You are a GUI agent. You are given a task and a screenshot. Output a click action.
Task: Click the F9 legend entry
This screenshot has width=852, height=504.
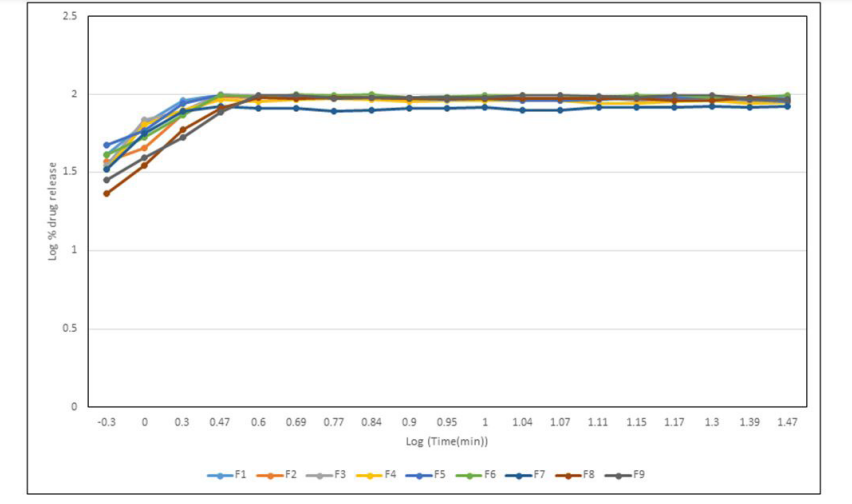pyautogui.click(x=625, y=475)
